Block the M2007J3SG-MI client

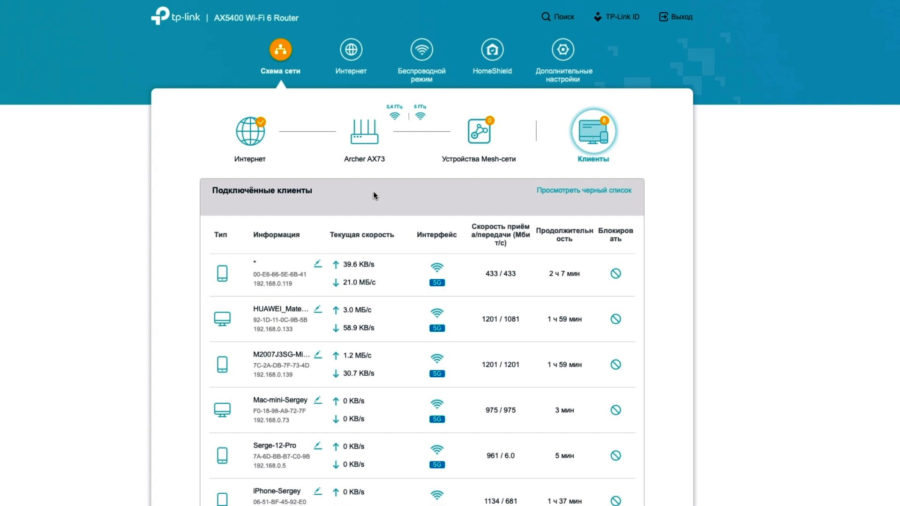[x=615, y=364]
